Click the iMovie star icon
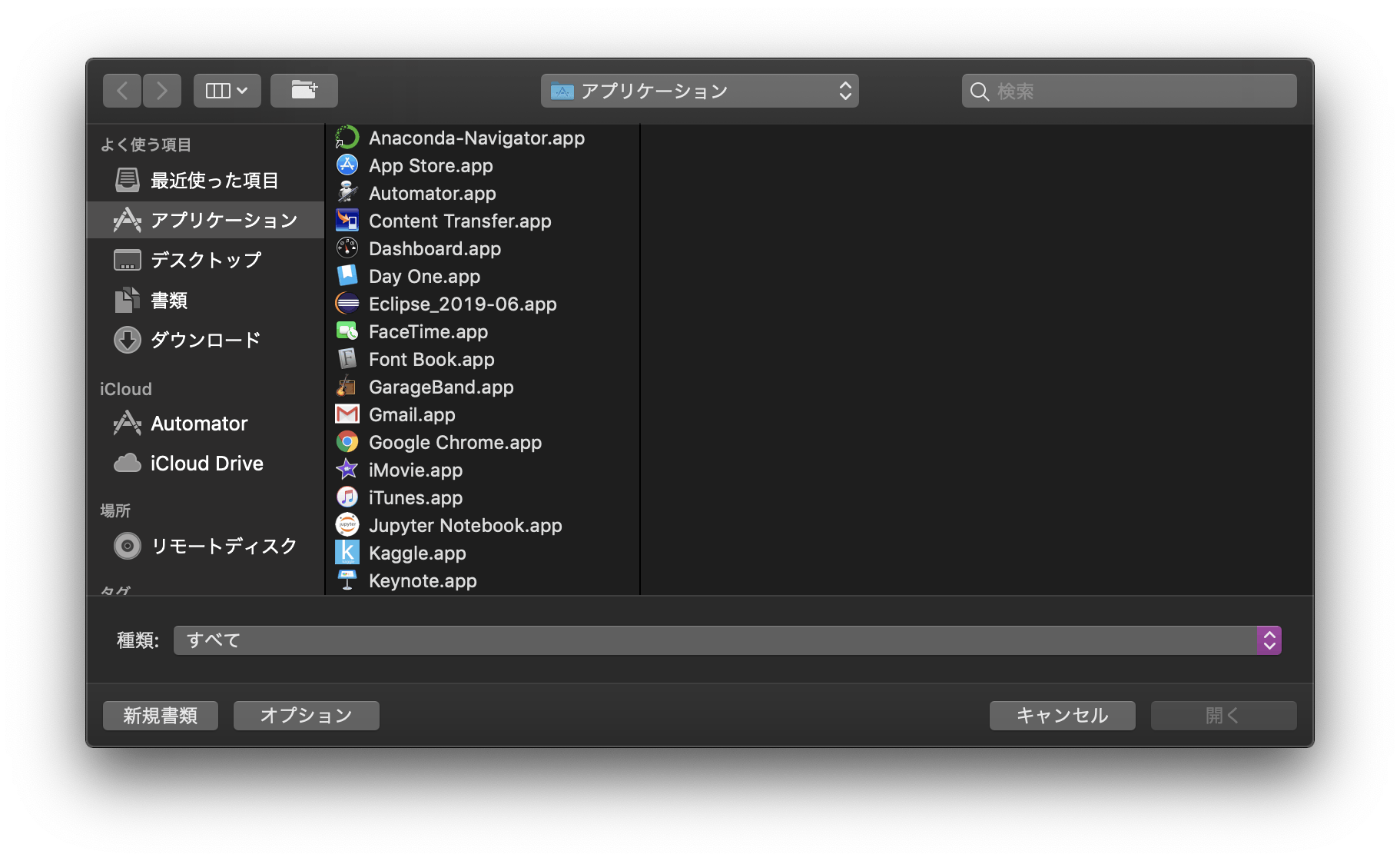The width and height of the screenshot is (1400, 861). (x=347, y=470)
